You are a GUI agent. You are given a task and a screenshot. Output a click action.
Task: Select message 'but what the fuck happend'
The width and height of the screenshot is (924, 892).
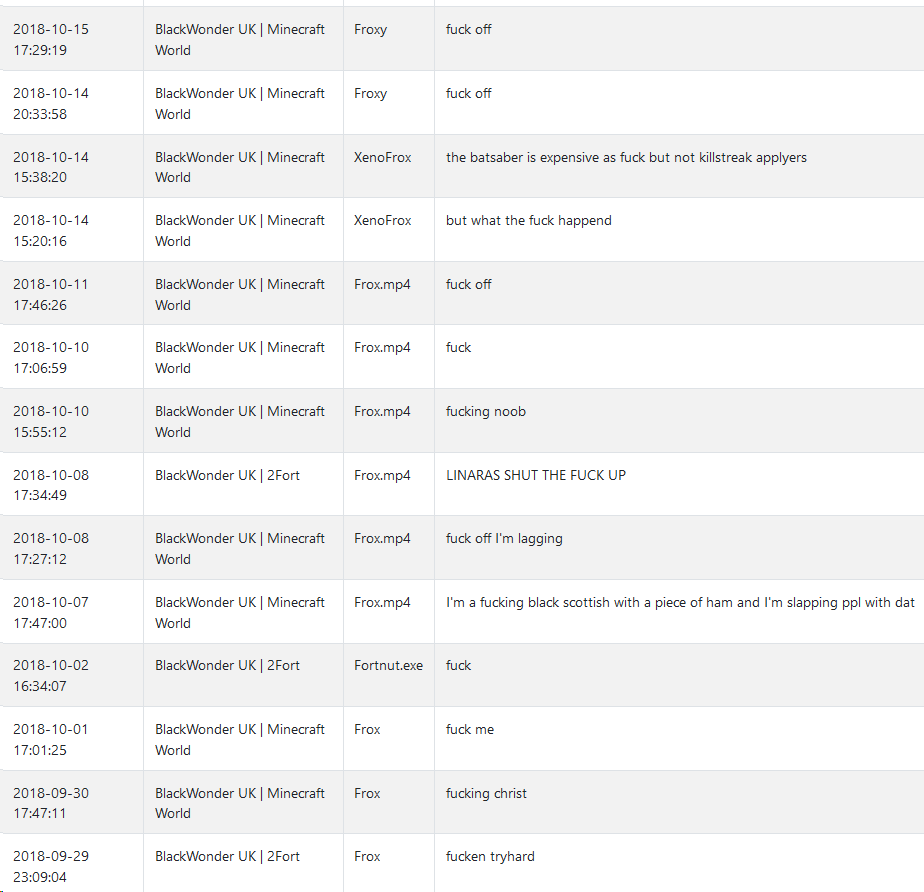(529, 220)
